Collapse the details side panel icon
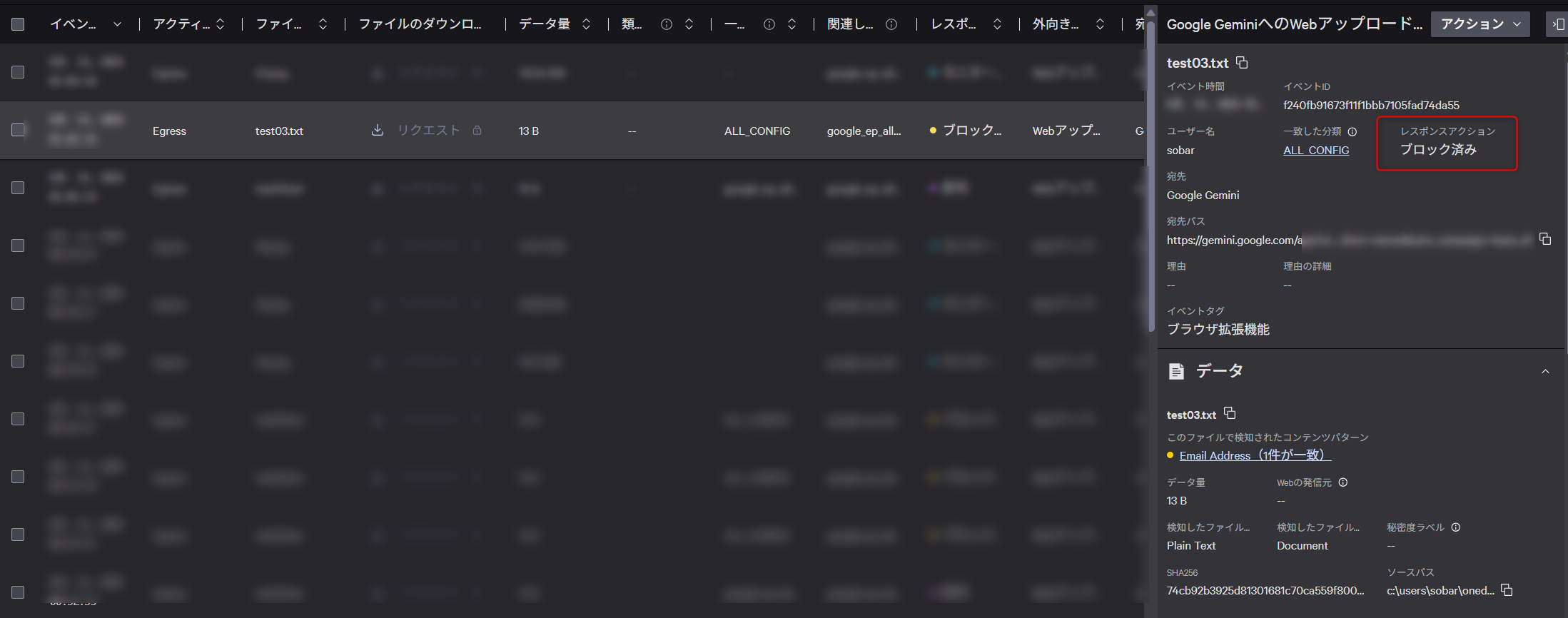1568x618 pixels. coord(1558,24)
